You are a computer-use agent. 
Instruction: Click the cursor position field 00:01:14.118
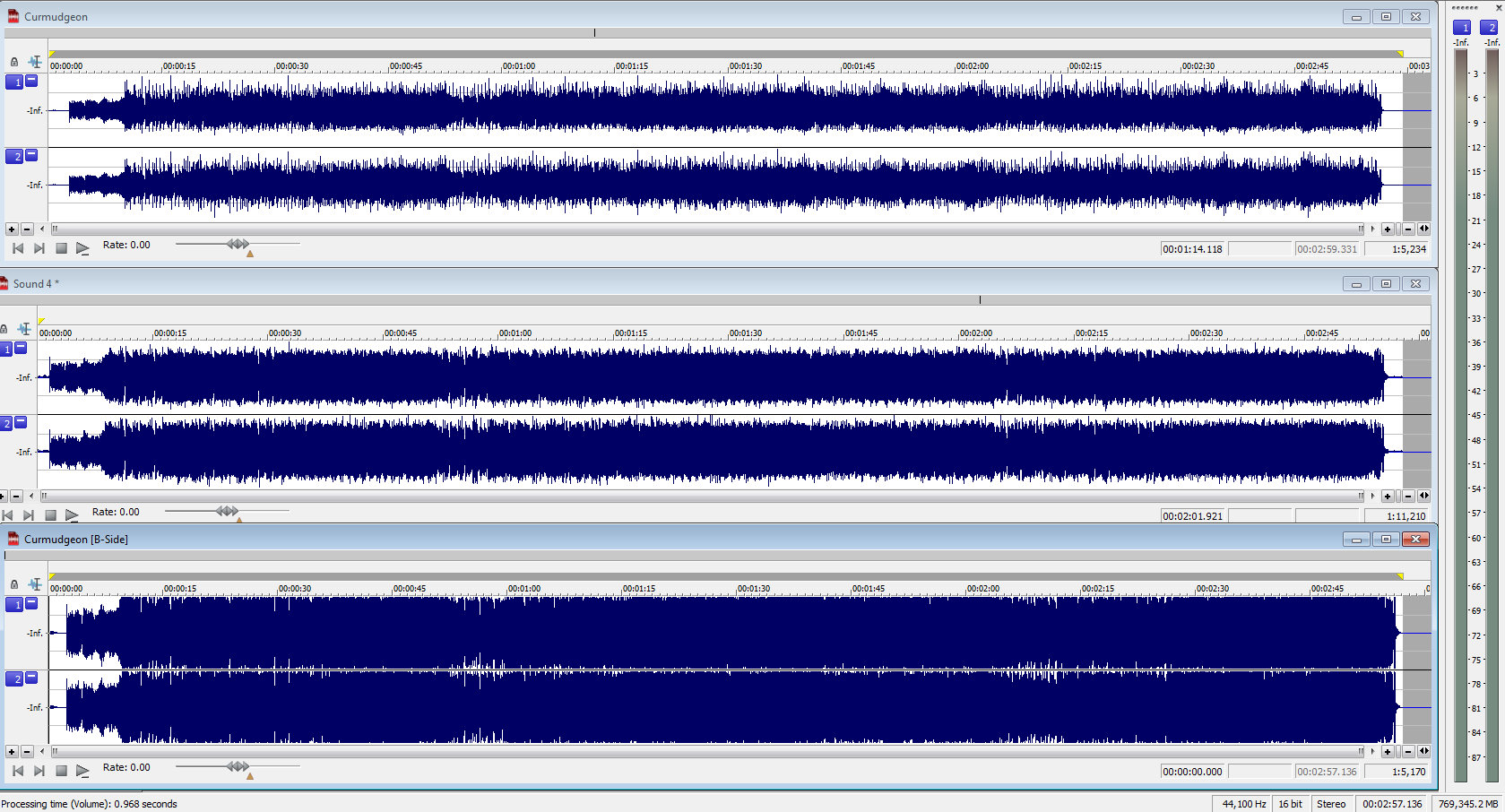tap(1193, 249)
